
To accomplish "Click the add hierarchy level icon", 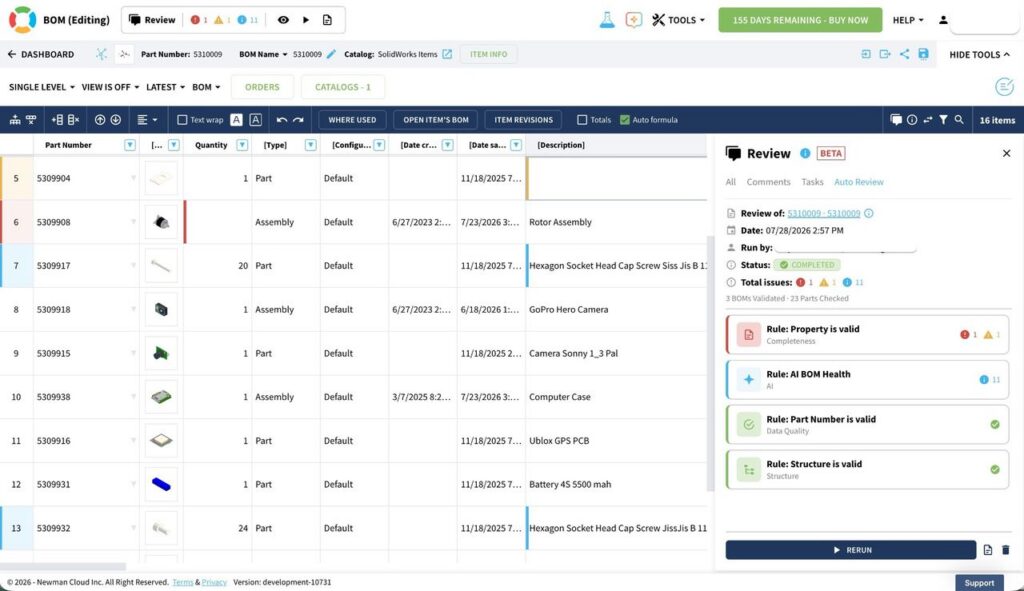I will (14, 120).
